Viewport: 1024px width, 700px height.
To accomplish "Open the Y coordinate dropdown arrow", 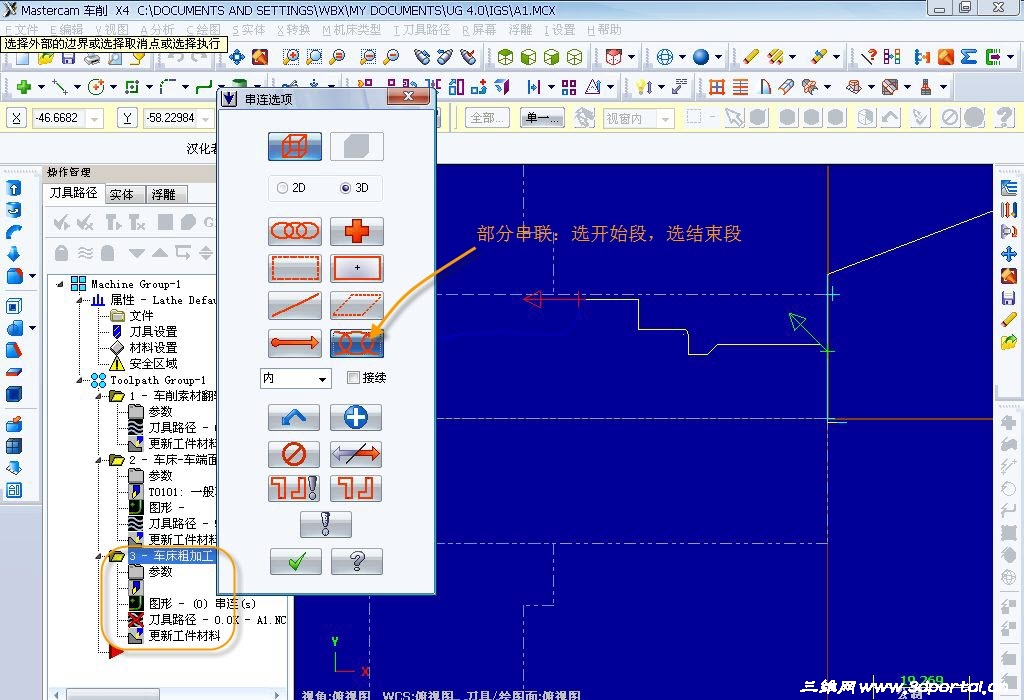I will 206,118.
